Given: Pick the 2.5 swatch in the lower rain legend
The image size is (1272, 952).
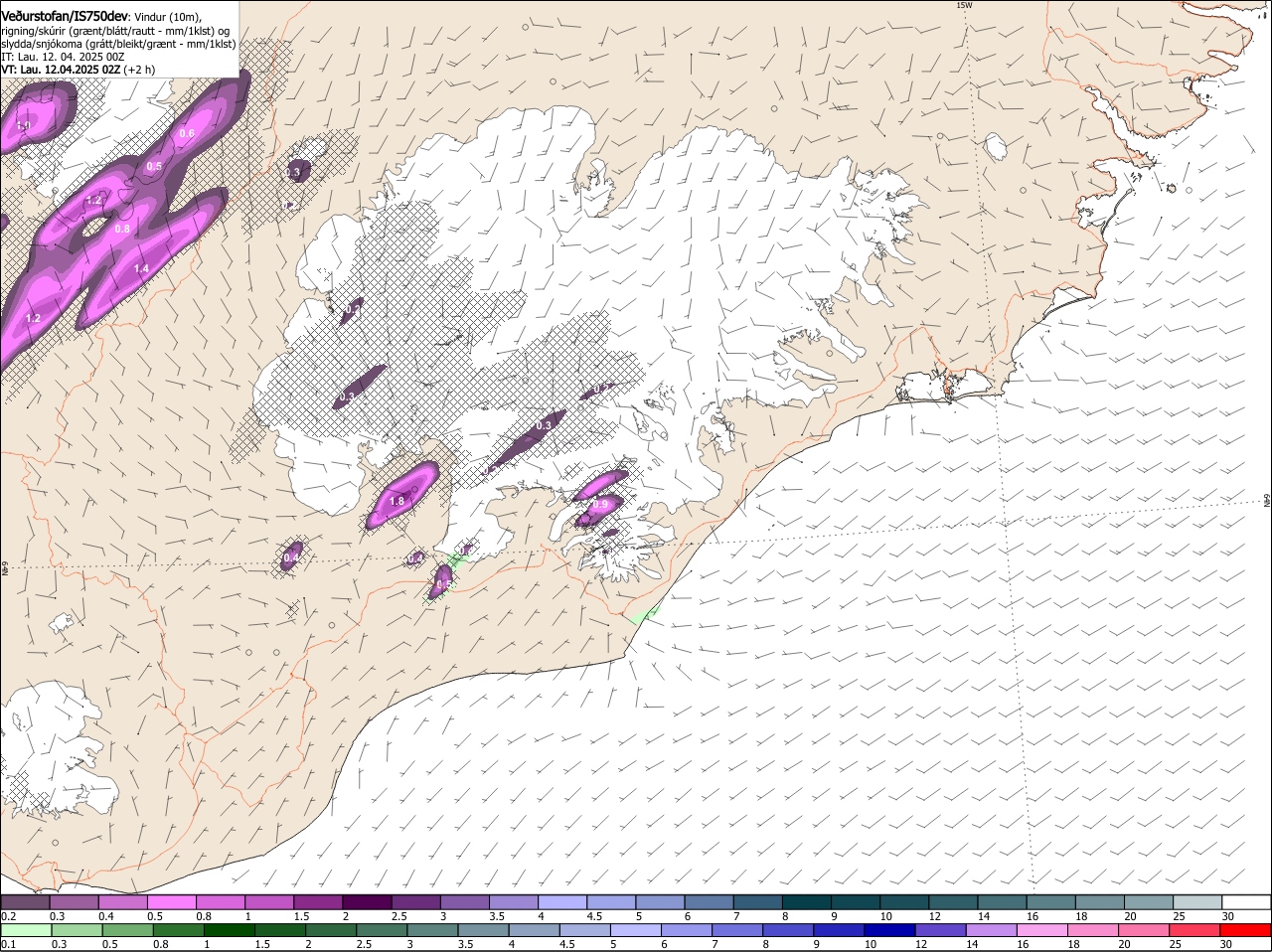Looking at the screenshot, I should pos(382,931).
